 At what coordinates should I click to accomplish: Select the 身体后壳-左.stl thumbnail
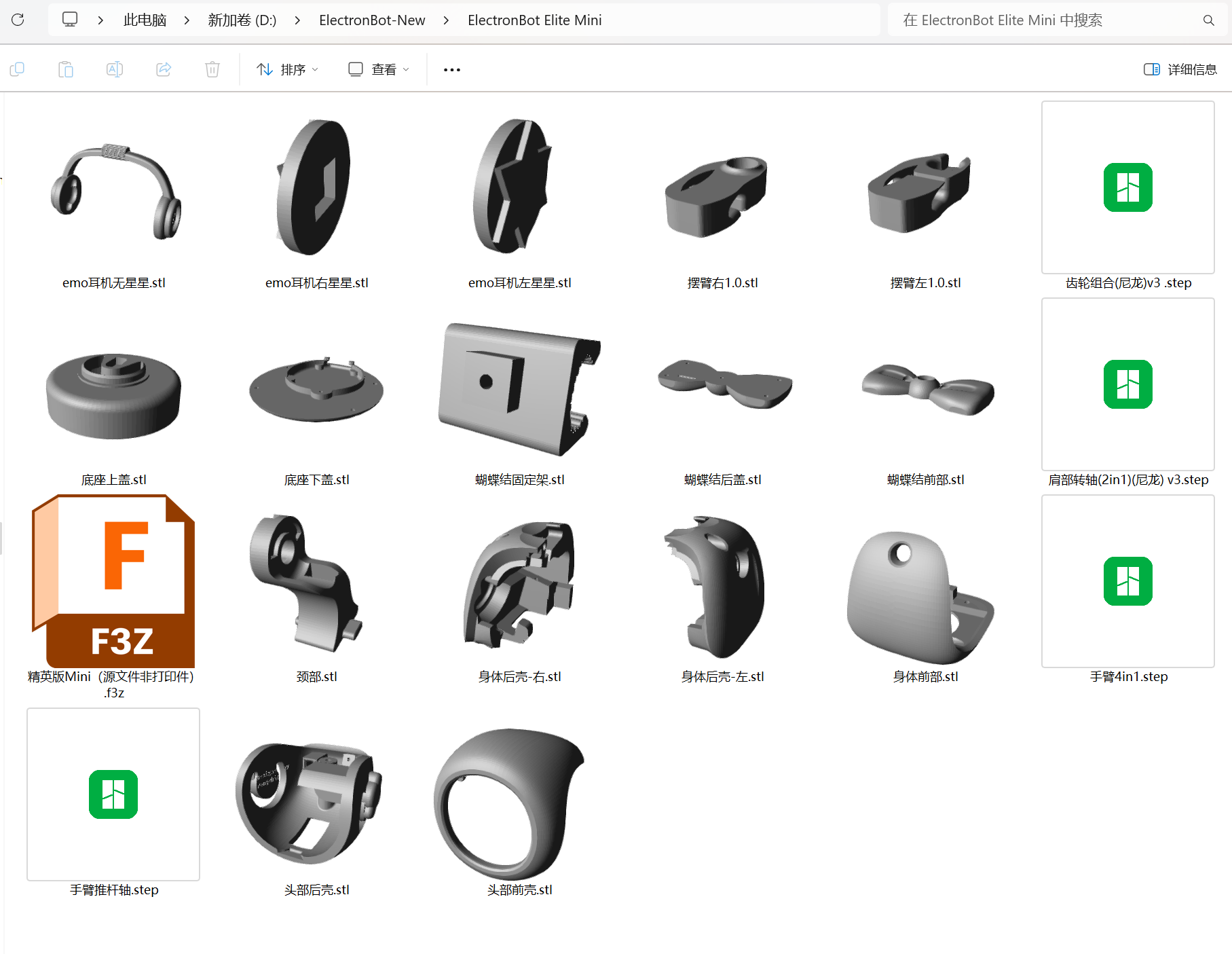[715, 587]
